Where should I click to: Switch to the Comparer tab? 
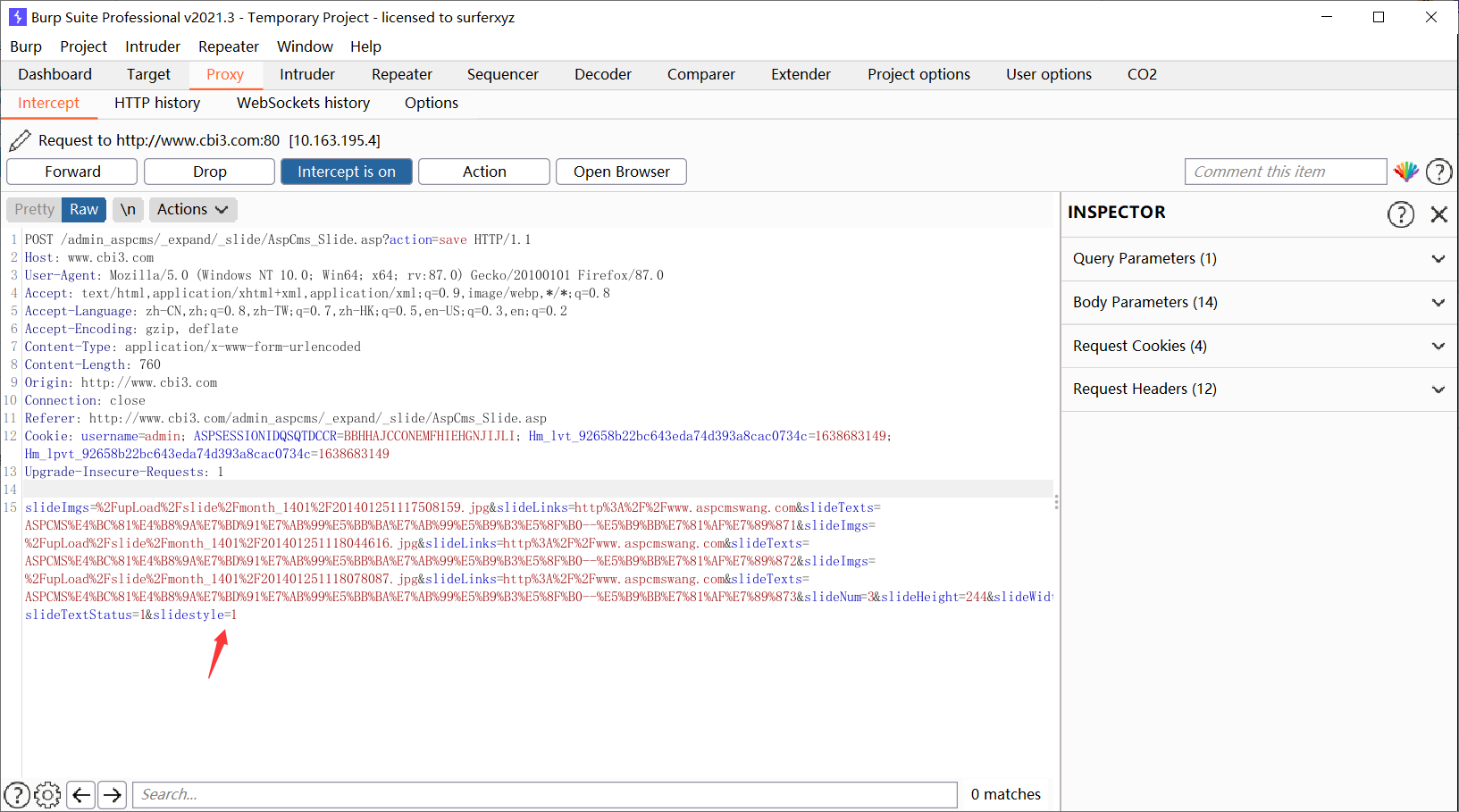pos(701,74)
